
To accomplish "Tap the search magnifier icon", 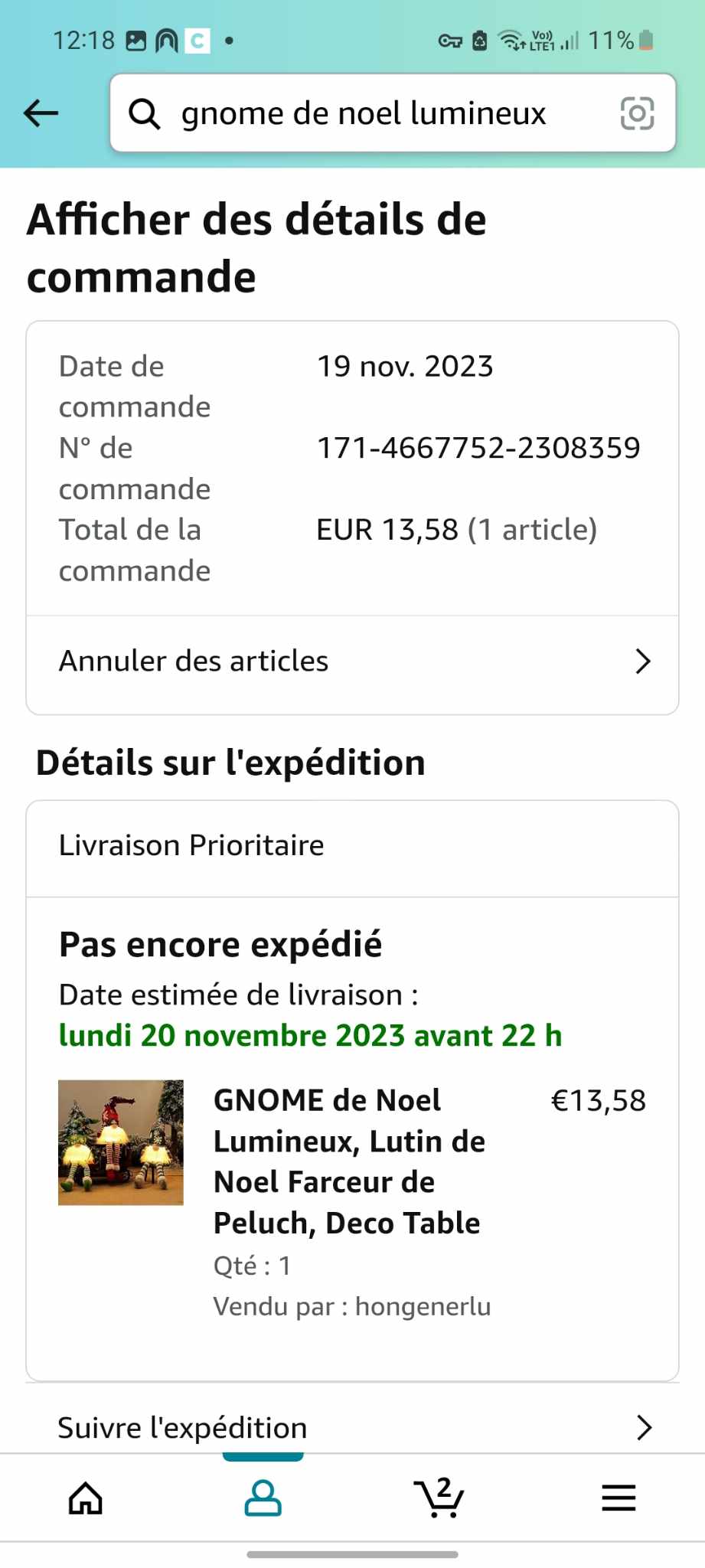I will [x=144, y=114].
